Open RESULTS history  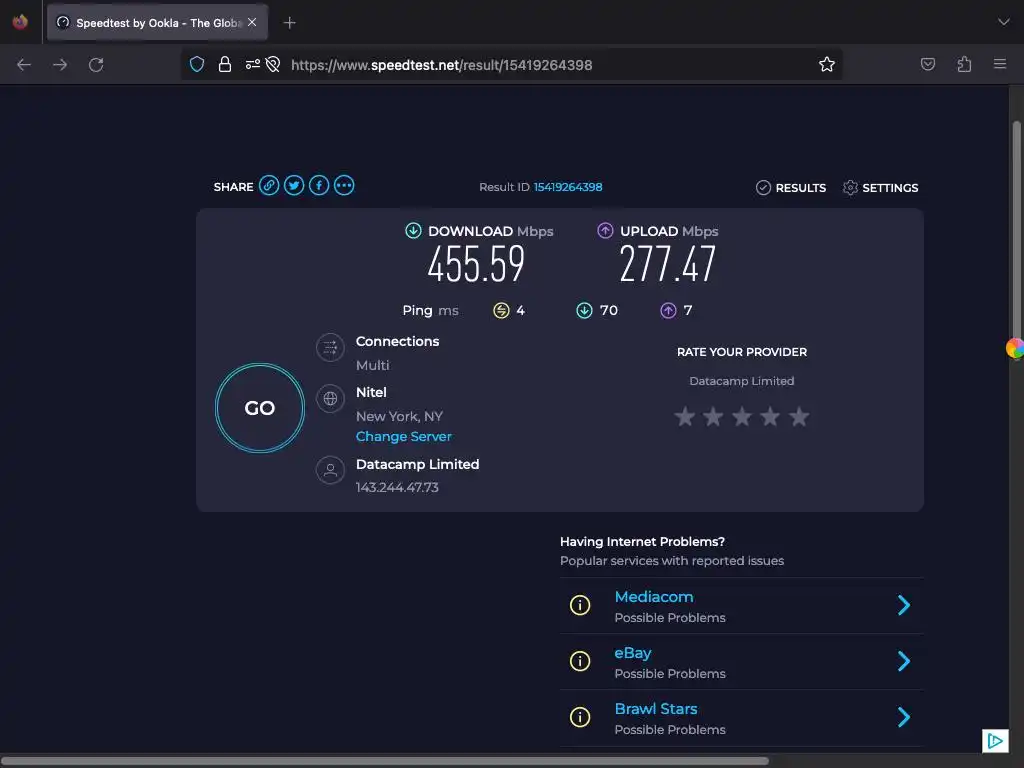tap(791, 188)
